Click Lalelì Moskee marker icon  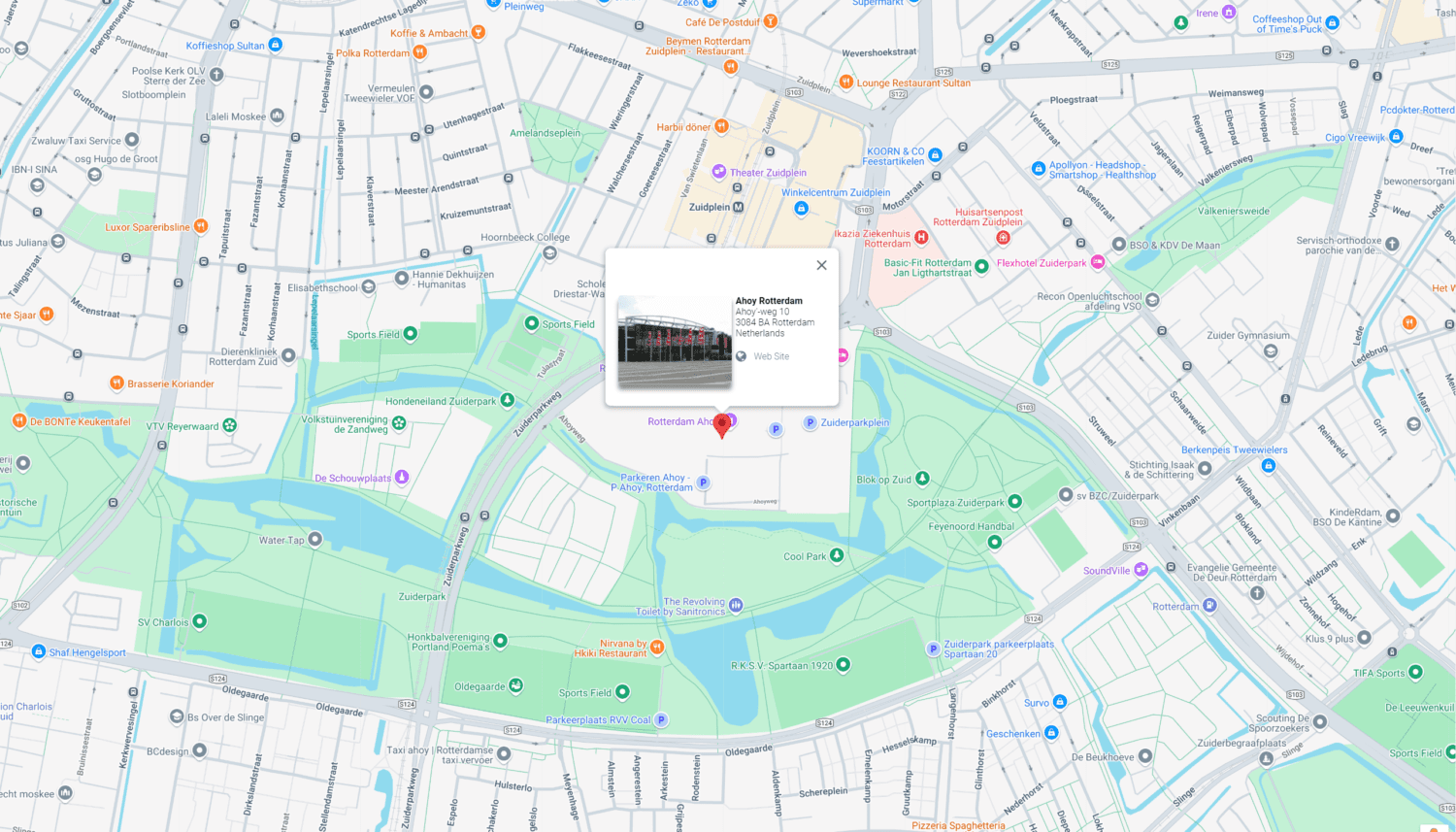point(277,116)
